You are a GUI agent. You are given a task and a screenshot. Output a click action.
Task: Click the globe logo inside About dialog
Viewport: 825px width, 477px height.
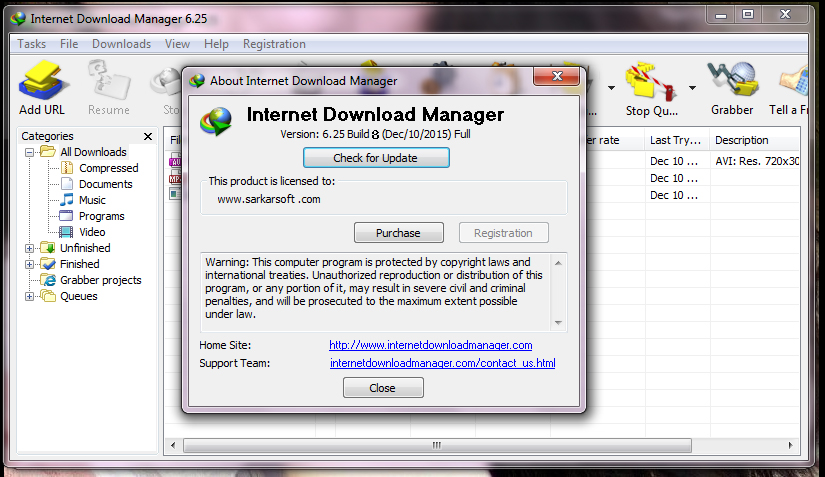pyautogui.click(x=216, y=121)
